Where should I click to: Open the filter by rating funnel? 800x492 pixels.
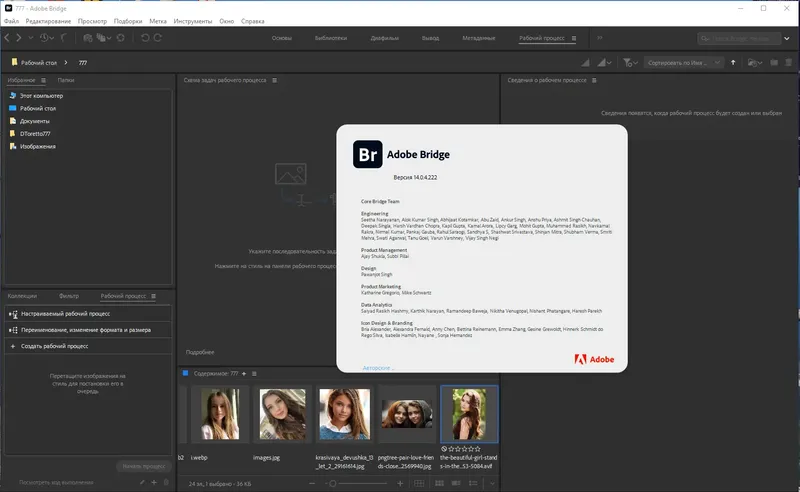pyautogui.click(x=630, y=62)
